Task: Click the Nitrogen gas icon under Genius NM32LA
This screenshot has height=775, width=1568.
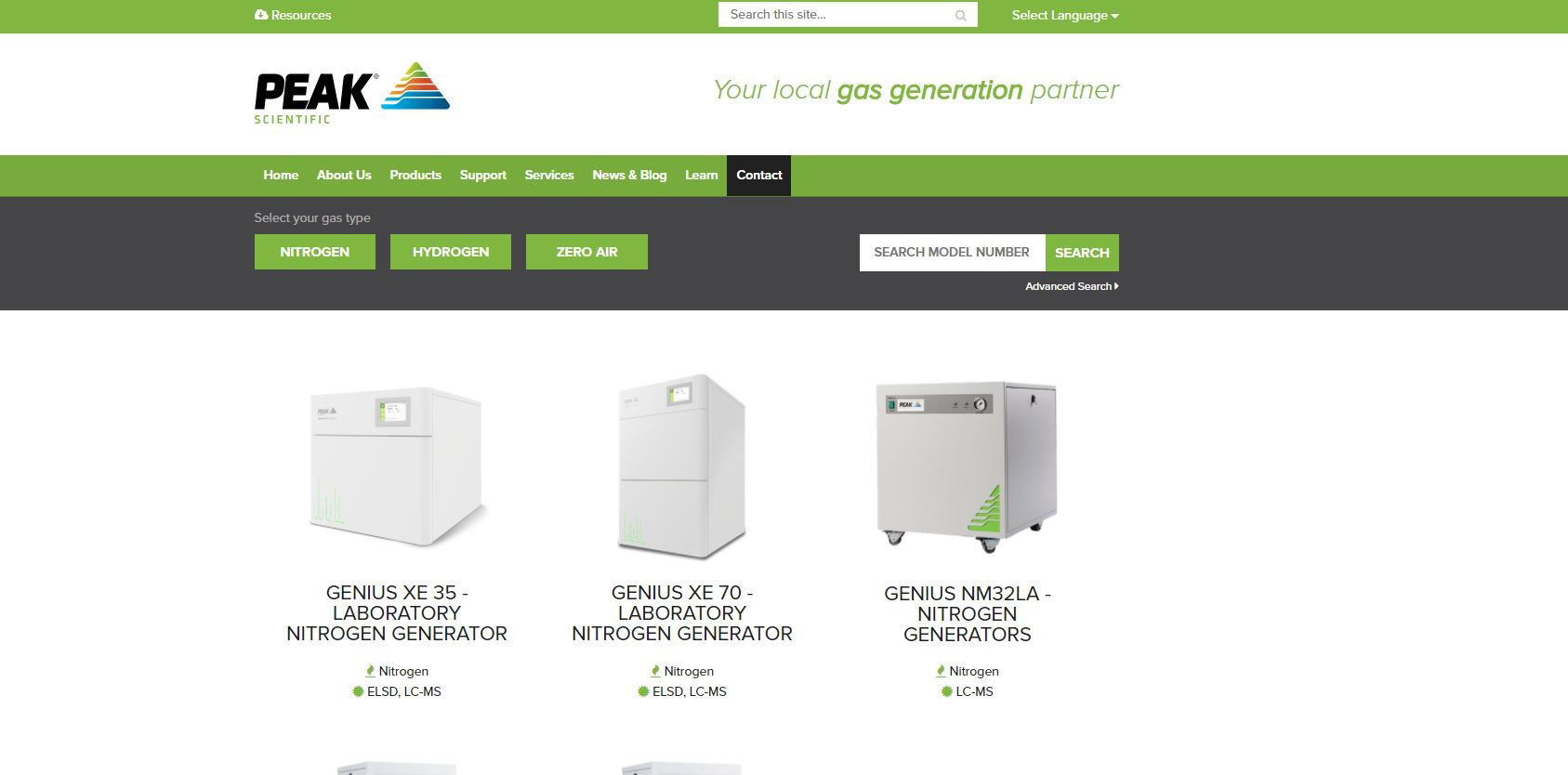Action: 941,671
